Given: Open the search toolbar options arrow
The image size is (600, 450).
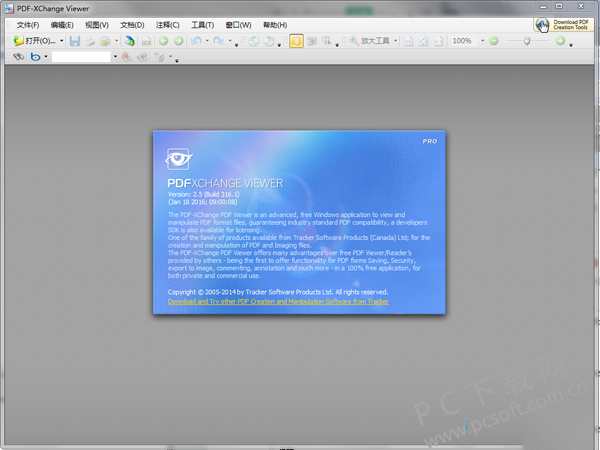Looking at the screenshot, I should coord(177,60).
